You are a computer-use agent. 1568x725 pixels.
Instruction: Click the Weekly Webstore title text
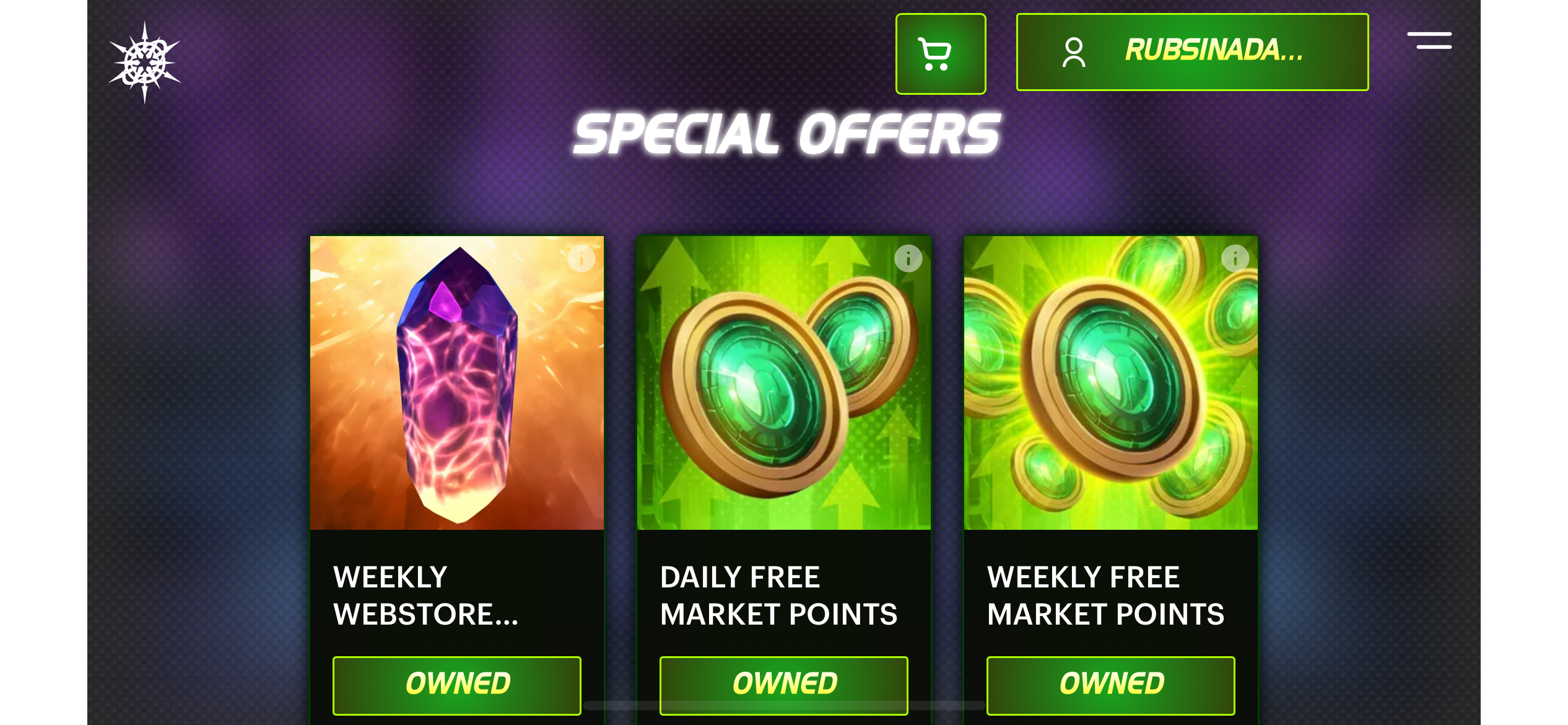click(x=425, y=595)
